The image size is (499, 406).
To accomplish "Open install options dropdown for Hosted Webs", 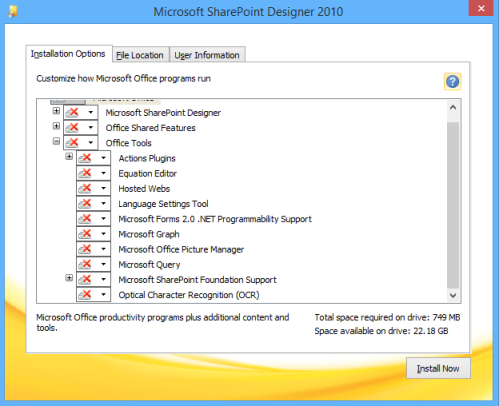I will pos(103,188).
